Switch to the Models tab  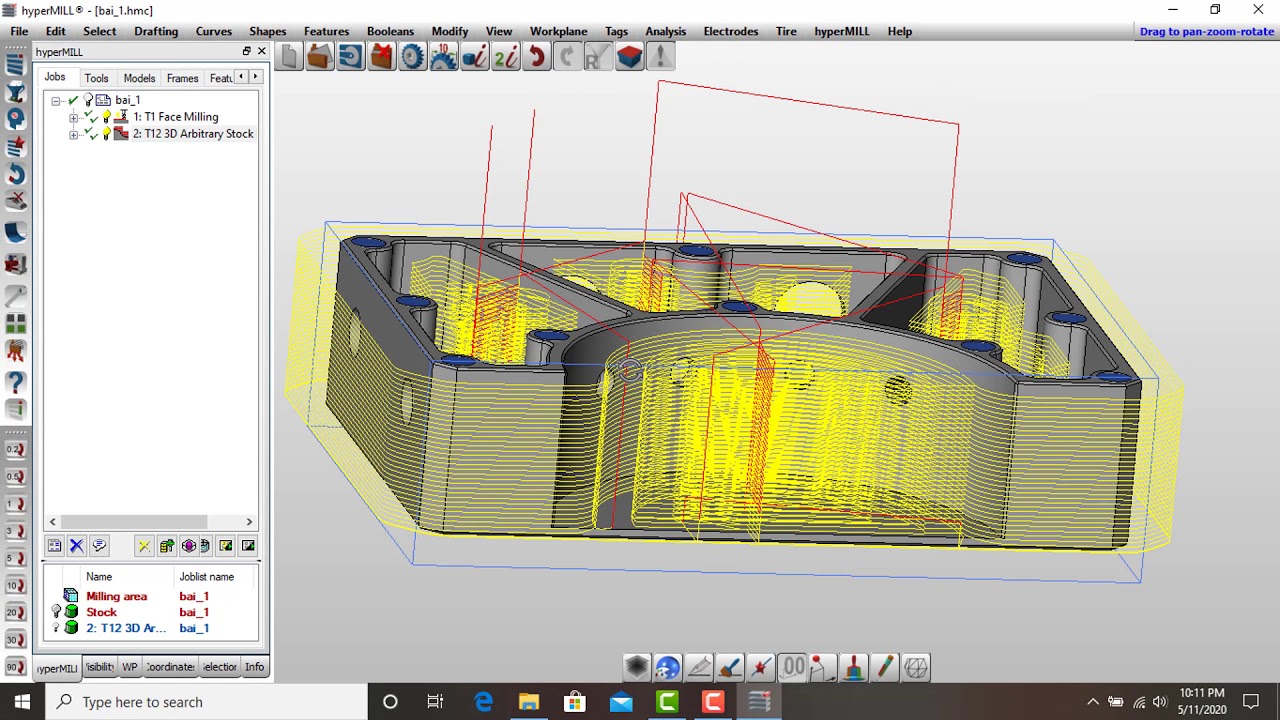[x=139, y=78]
